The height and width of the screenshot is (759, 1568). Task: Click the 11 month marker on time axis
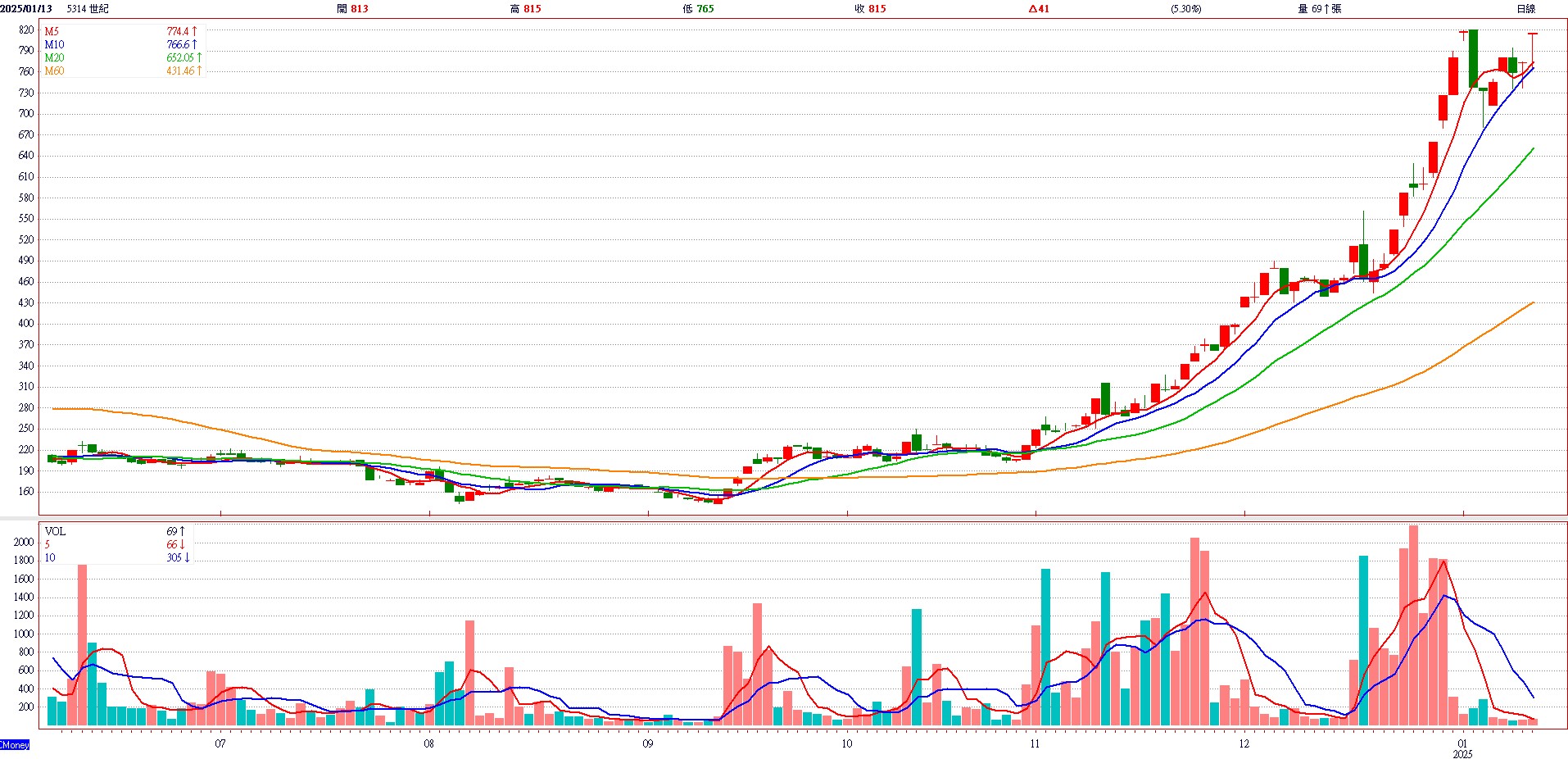(1035, 743)
